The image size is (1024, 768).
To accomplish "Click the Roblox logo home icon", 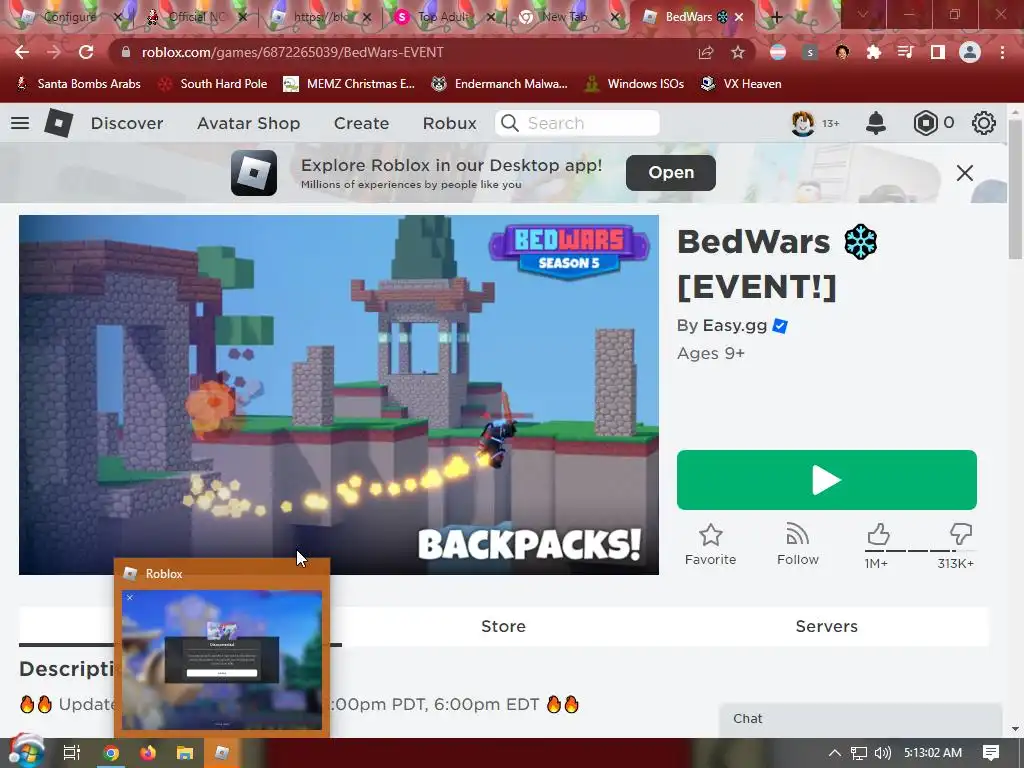I will [58, 123].
